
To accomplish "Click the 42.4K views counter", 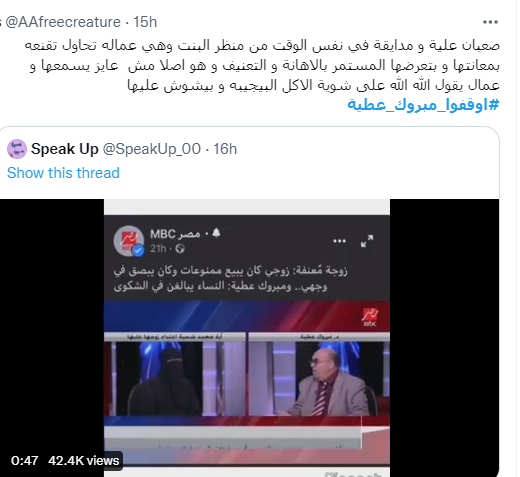I will [84, 461].
